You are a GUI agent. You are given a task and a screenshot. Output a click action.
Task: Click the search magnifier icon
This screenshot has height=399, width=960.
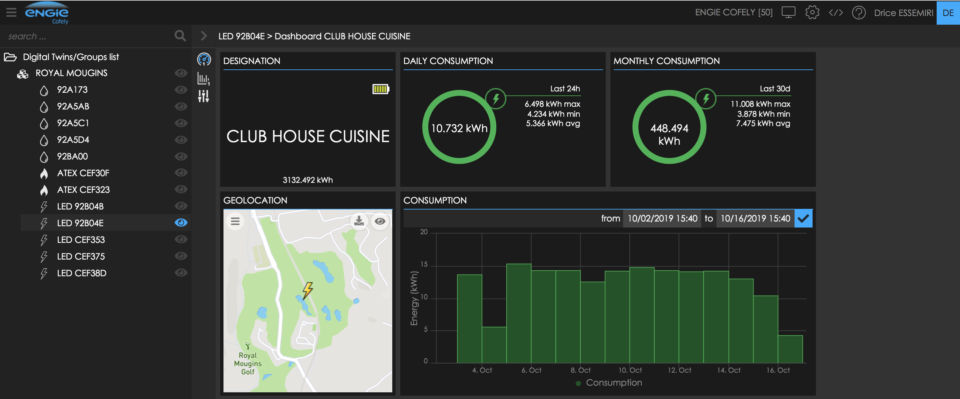(180, 36)
